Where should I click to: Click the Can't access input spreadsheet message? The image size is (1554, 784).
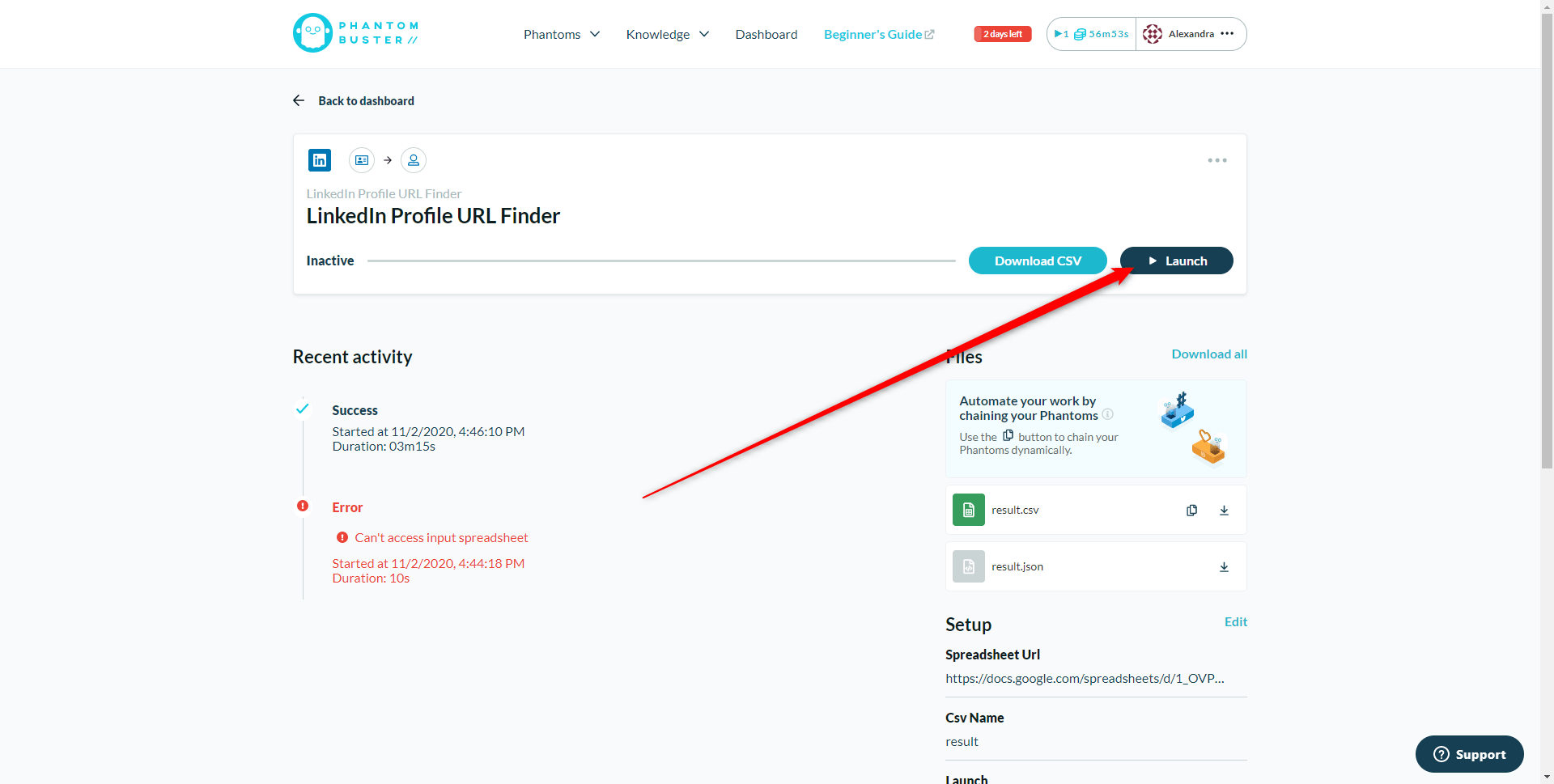(441, 537)
